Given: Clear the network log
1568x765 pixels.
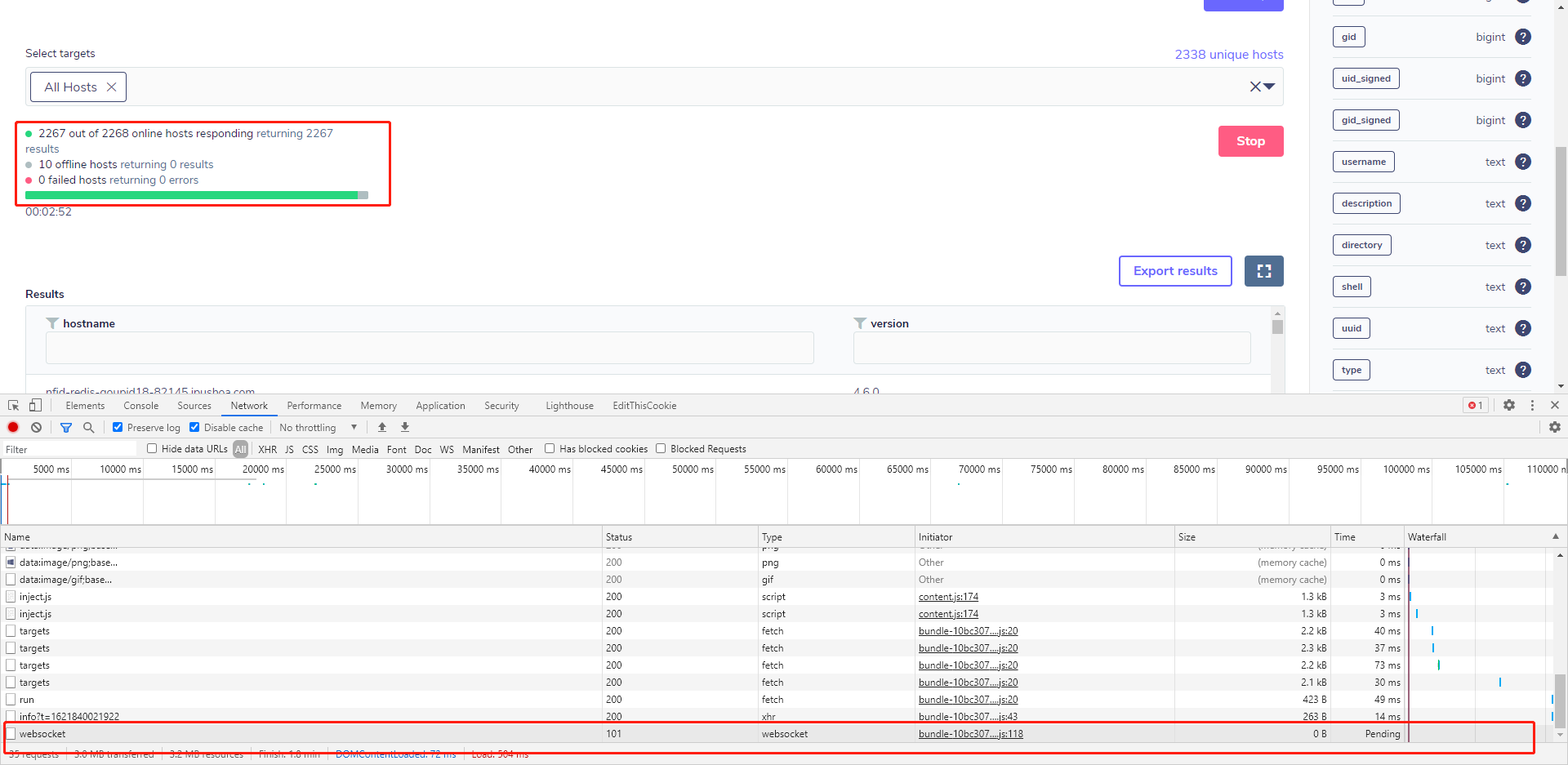Looking at the screenshot, I should coord(36,427).
